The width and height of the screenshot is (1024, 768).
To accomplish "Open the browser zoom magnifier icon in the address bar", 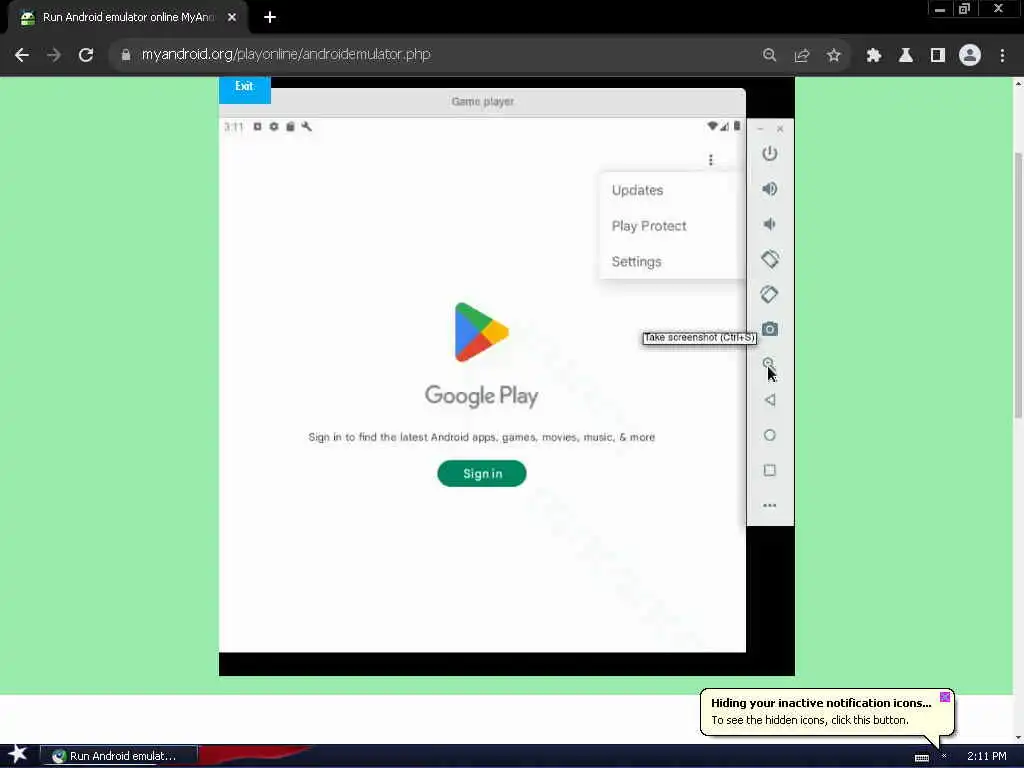I will (769, 55).
